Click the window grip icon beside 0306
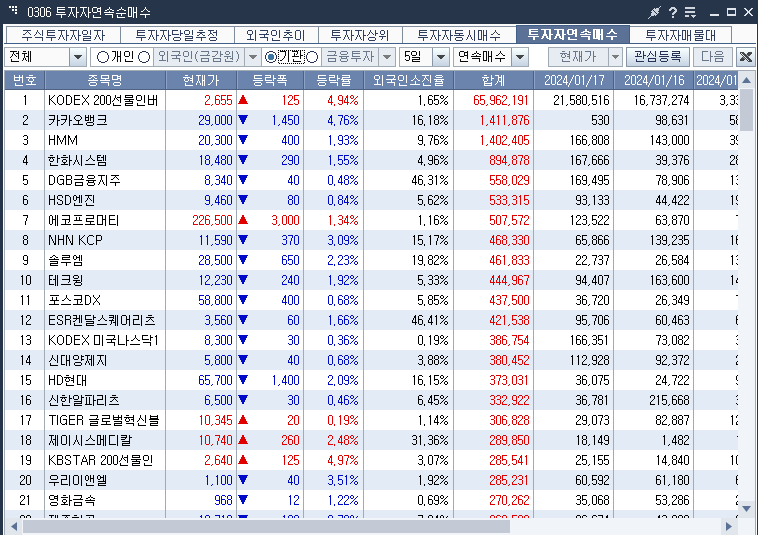The image size is (758, 535). [13, 10]
